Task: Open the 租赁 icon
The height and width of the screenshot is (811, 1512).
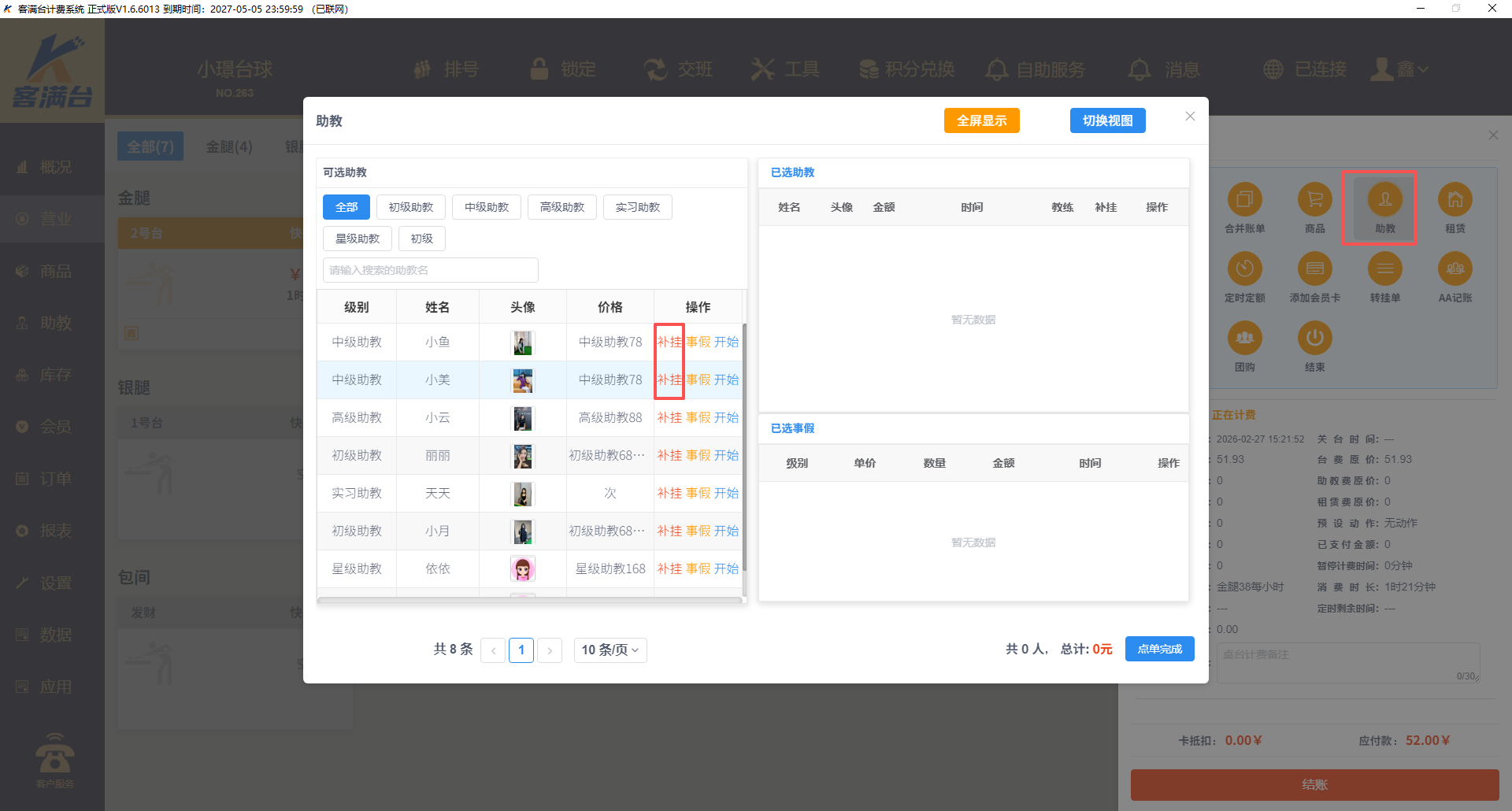Action: (x=1455, y=200)
